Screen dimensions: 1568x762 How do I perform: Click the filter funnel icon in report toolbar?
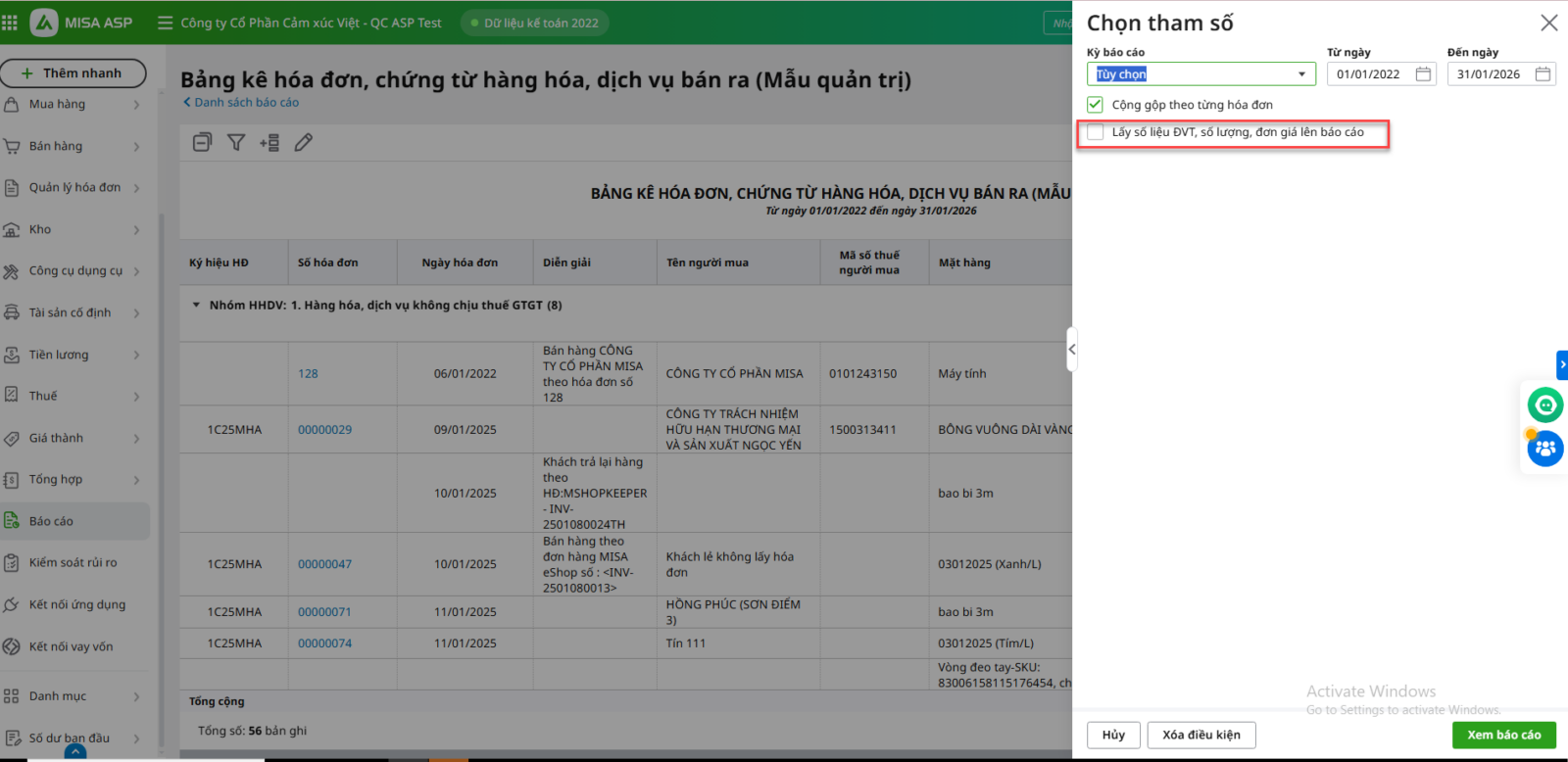click(236, 143)
